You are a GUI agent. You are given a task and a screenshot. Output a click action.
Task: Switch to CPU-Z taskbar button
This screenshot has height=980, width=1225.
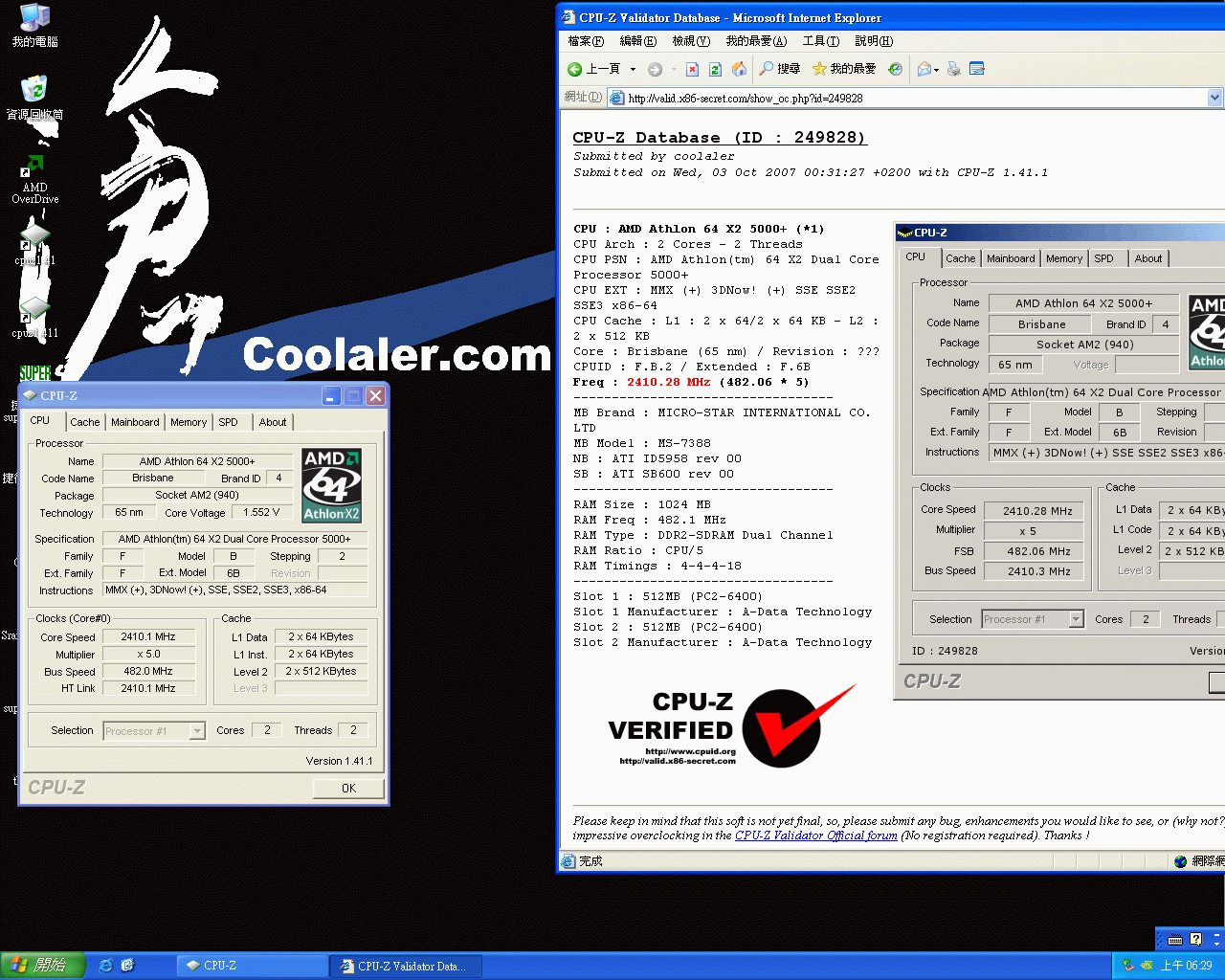tap(252, 966)
